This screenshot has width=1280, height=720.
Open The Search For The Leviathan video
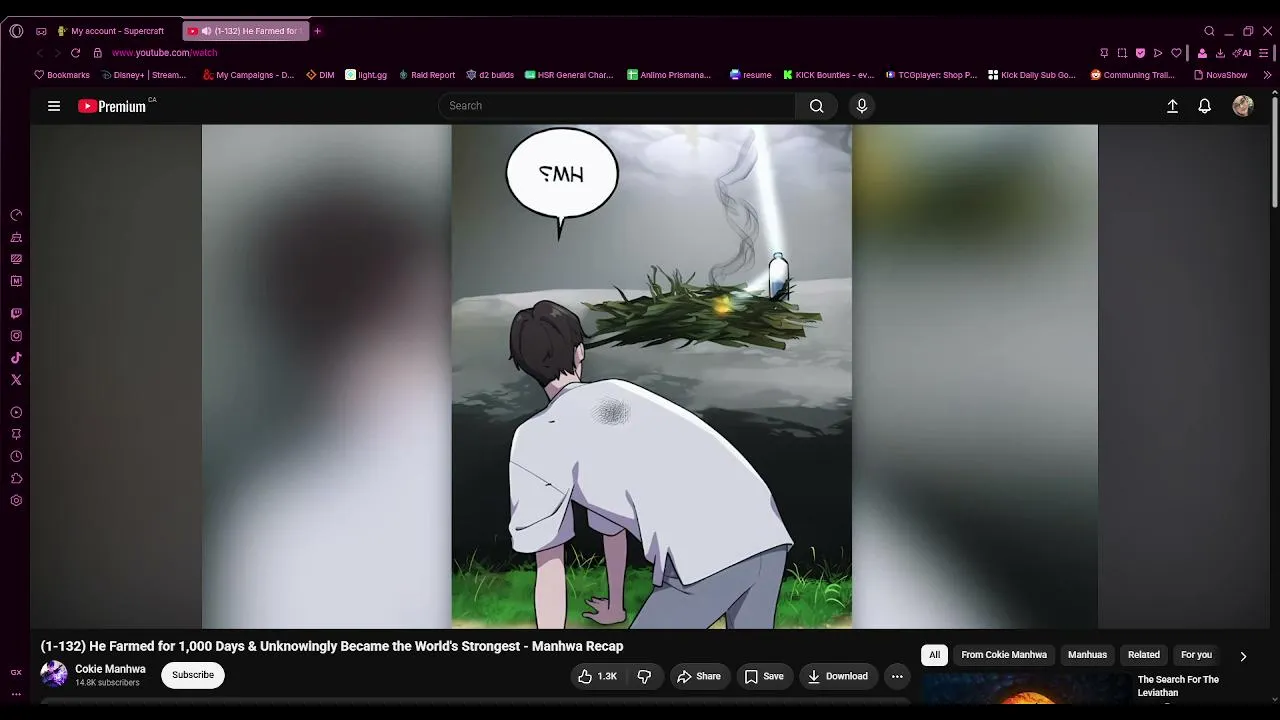1178,686
